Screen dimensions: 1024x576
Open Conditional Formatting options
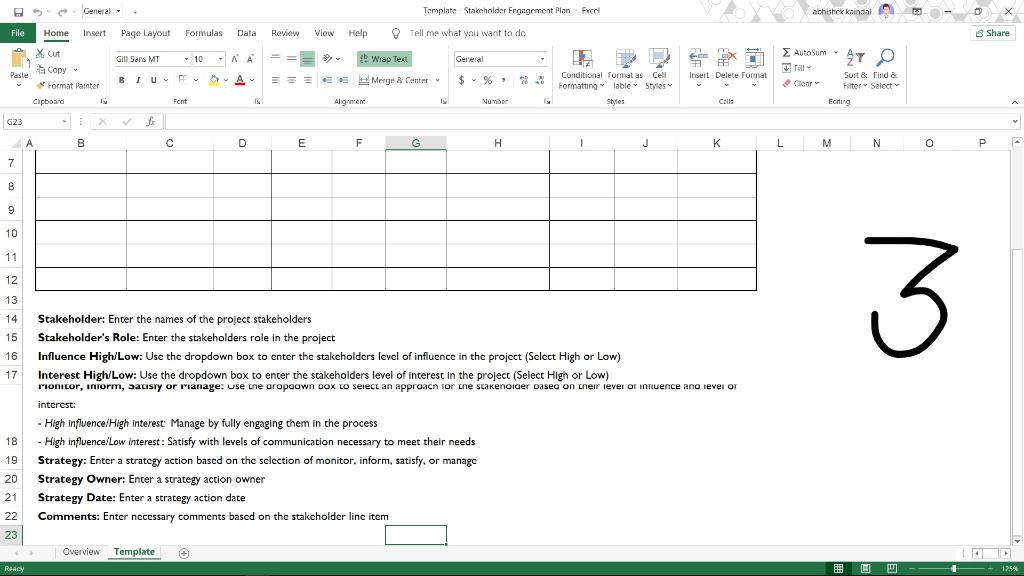[581, 70]
